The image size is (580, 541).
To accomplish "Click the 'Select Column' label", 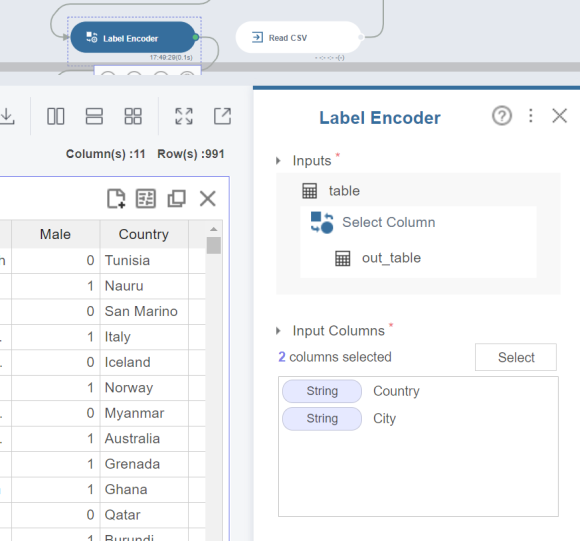I will click(388, 222).
